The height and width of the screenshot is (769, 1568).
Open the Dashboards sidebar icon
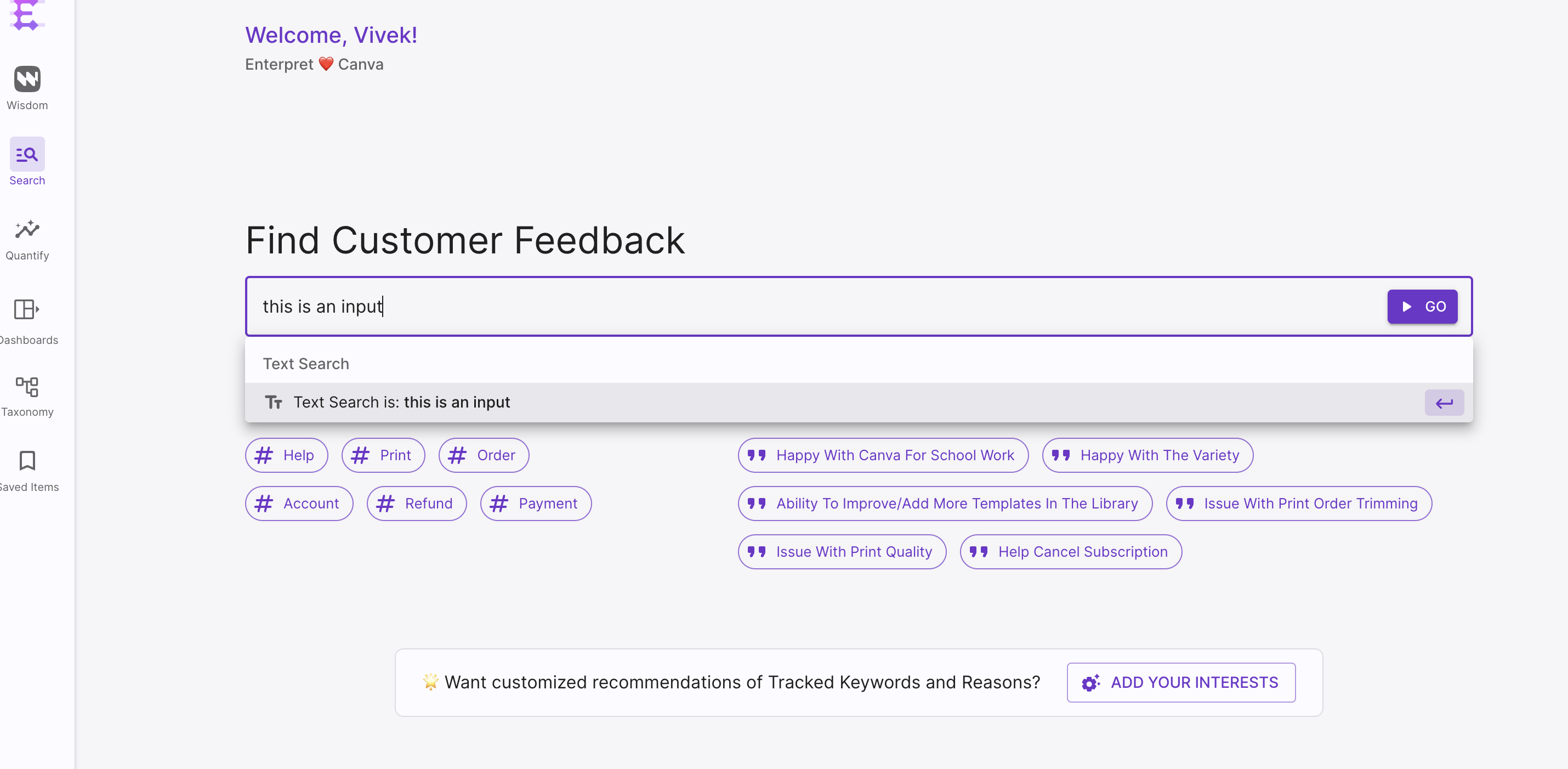point(27,309)
